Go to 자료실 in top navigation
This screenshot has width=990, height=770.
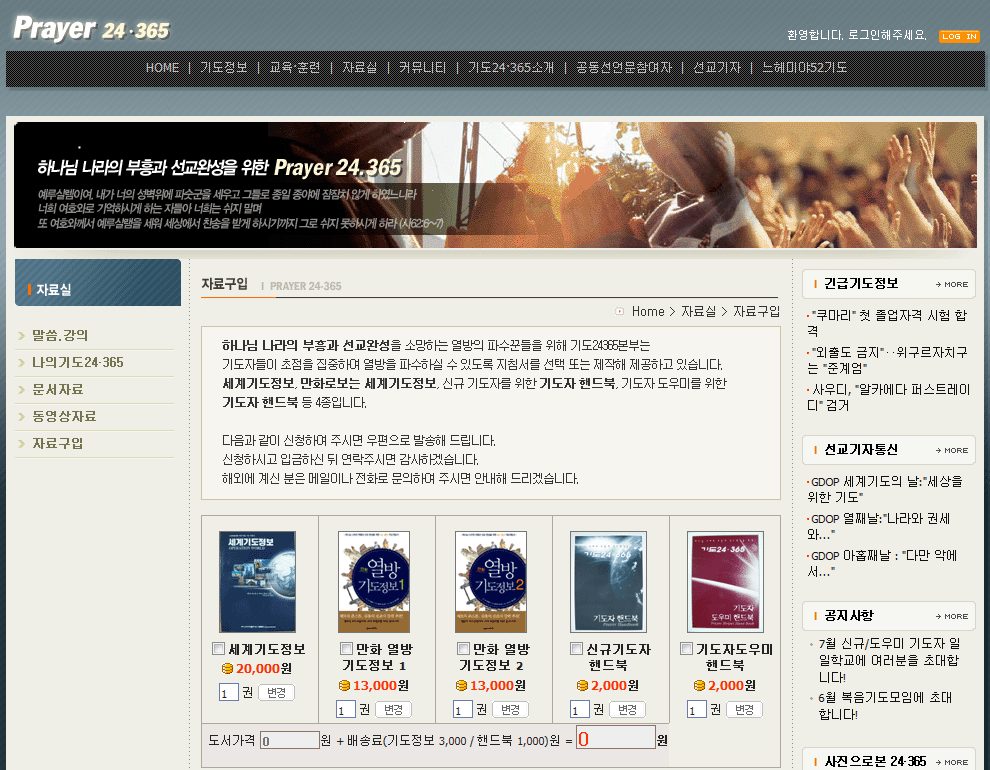(x=359, y=68)
